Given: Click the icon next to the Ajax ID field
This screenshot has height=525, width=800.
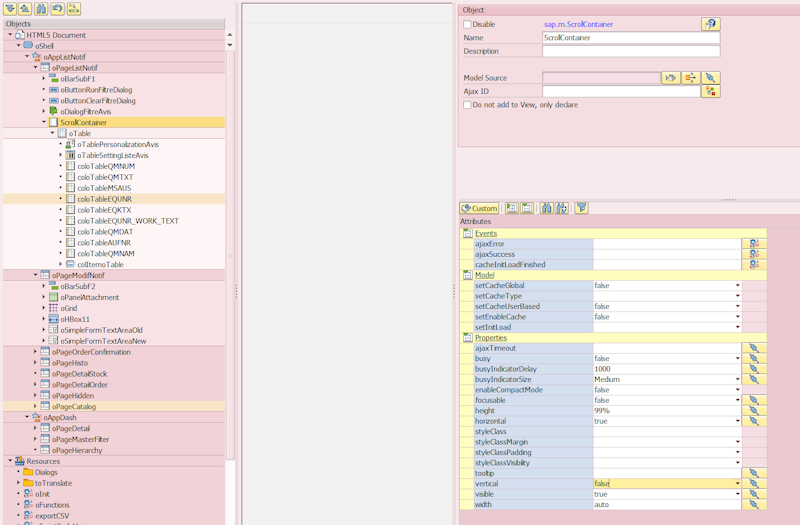Looking at the screenshot, I should click(710, 91).
